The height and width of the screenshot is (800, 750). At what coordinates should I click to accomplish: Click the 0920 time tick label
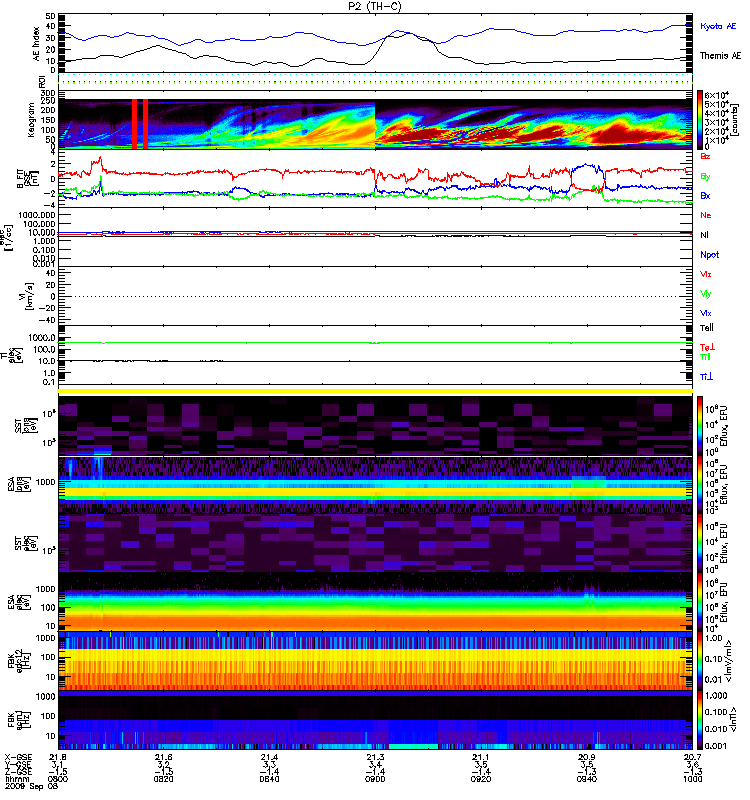tap(481, 780)
